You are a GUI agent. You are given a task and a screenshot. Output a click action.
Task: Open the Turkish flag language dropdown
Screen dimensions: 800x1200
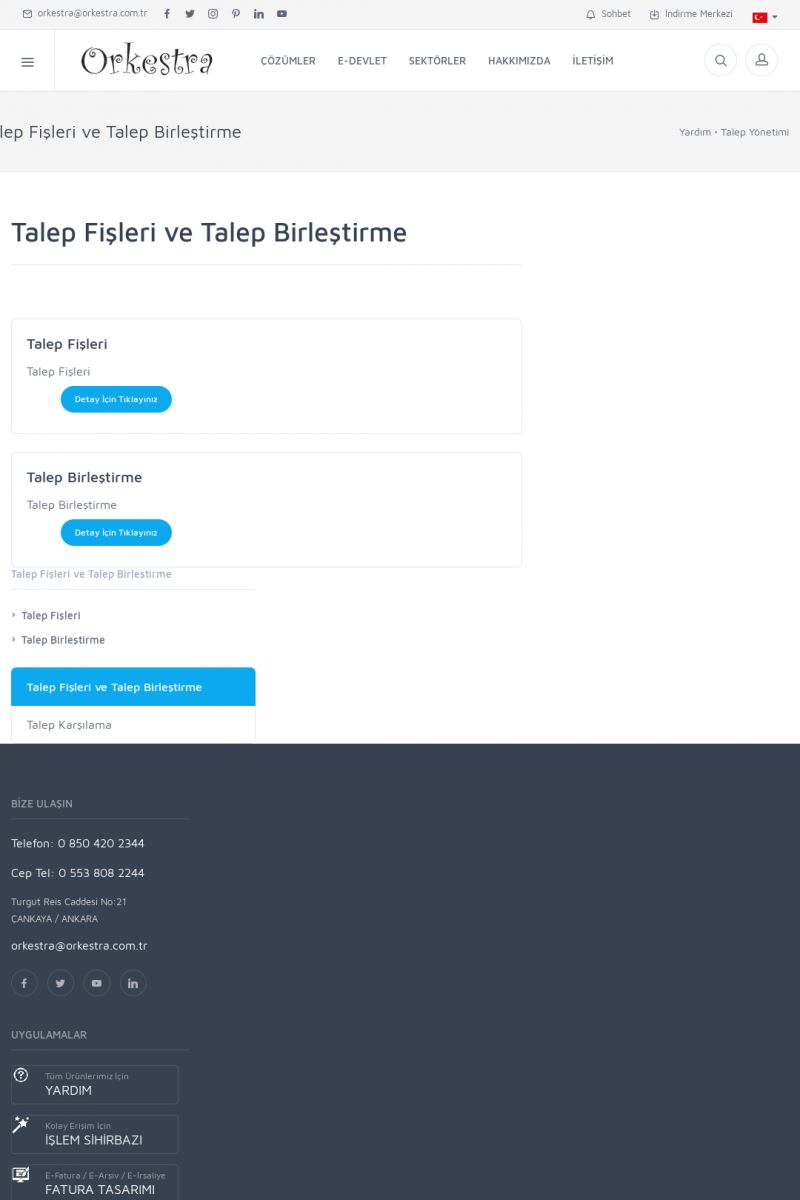pyautogui.click(x=764, y=16)
